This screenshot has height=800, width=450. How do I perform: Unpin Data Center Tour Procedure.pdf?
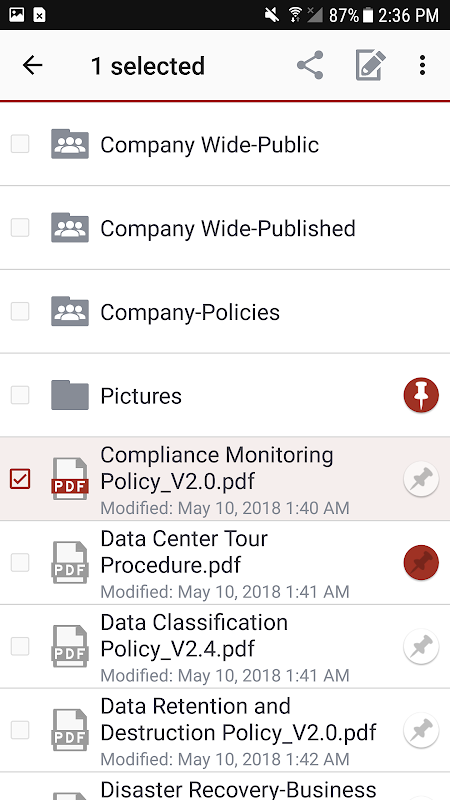(421, 563)
